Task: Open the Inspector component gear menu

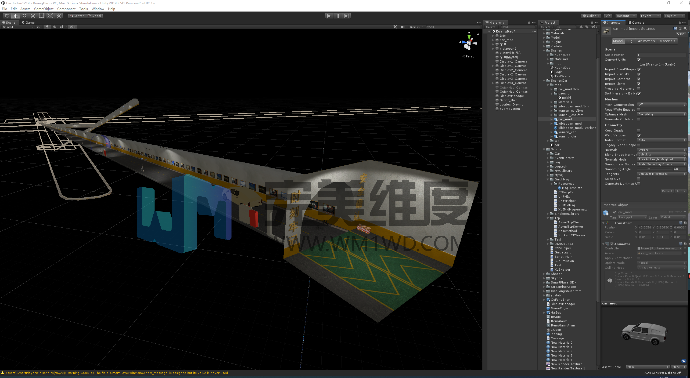Action: (685, 29)
